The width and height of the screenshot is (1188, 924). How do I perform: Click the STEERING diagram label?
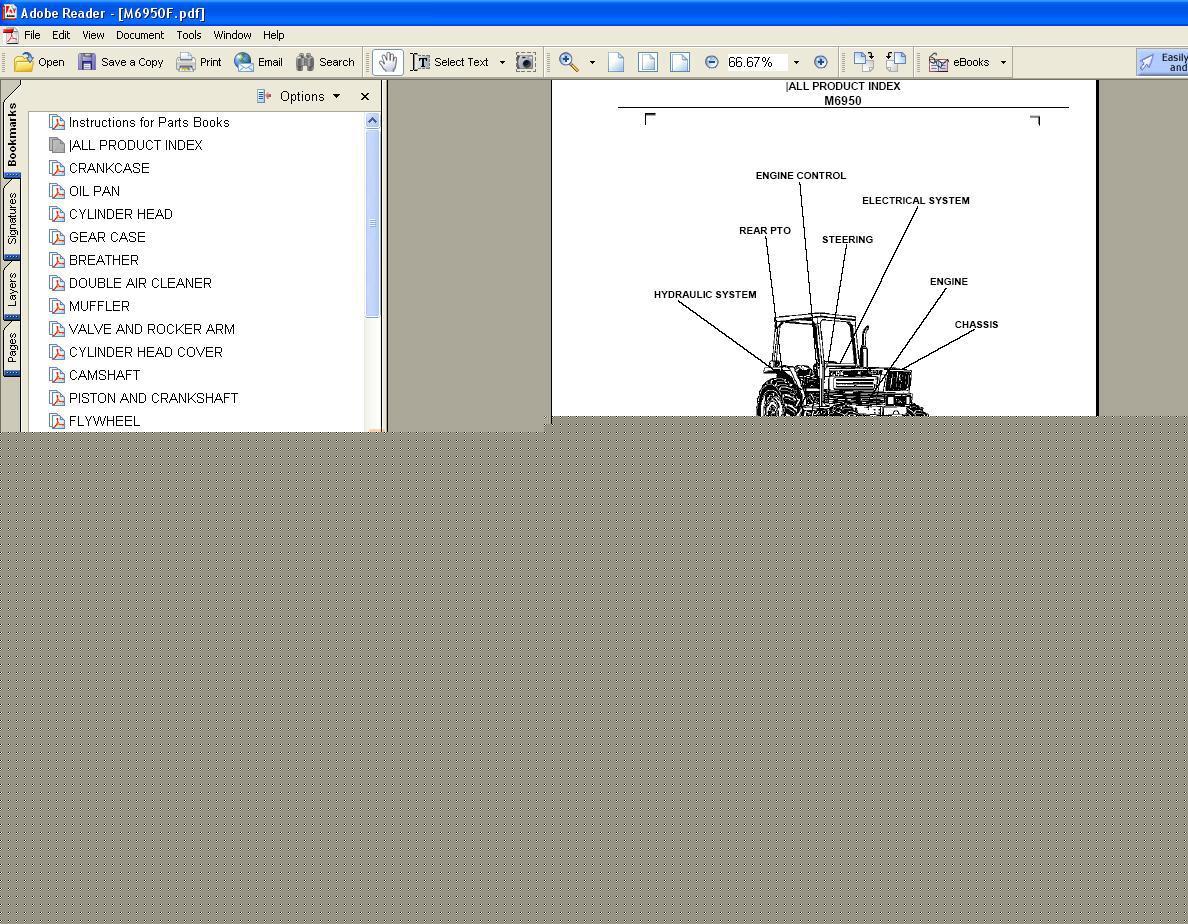click(847, 239)
